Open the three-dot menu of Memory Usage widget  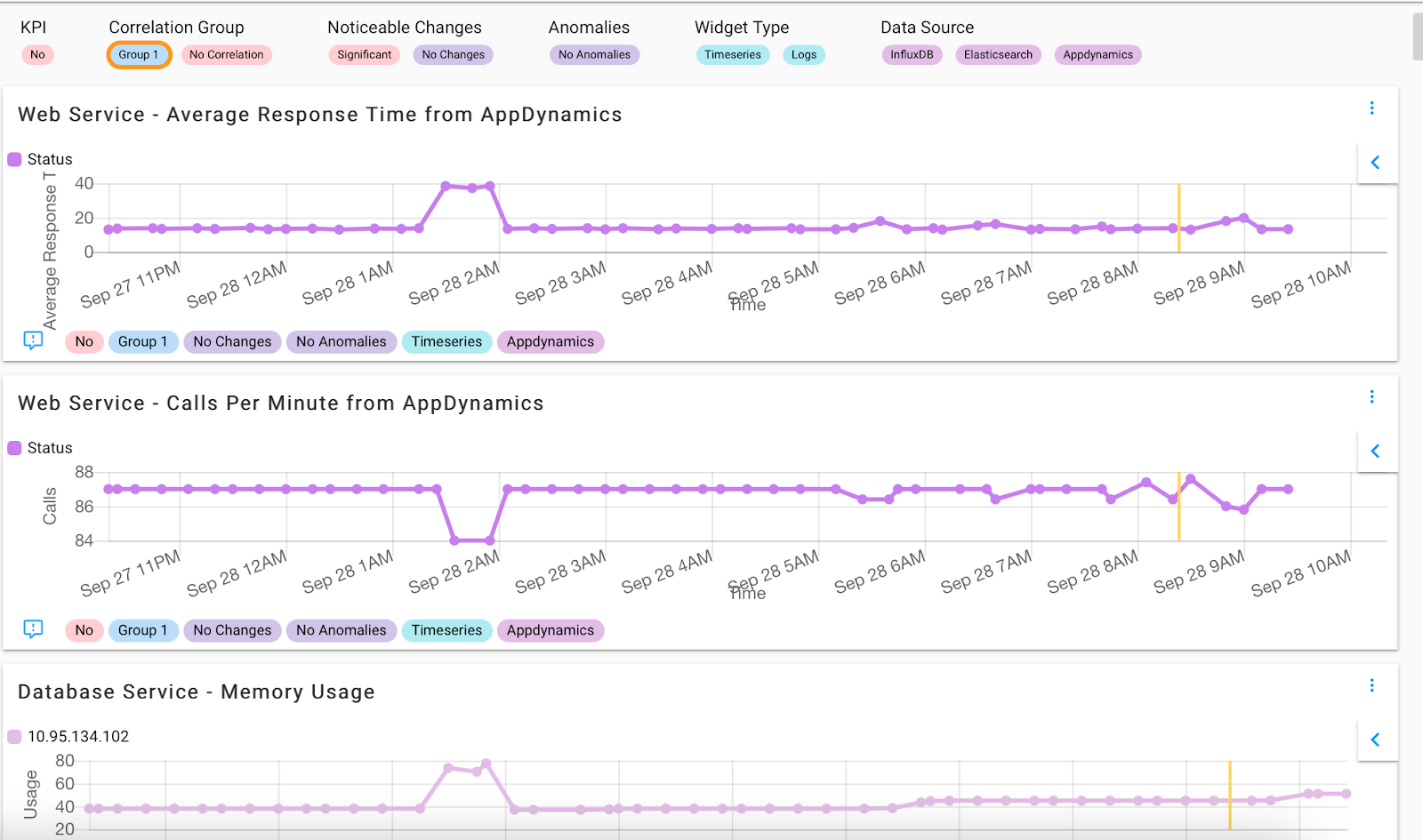tap(1371, 685)
